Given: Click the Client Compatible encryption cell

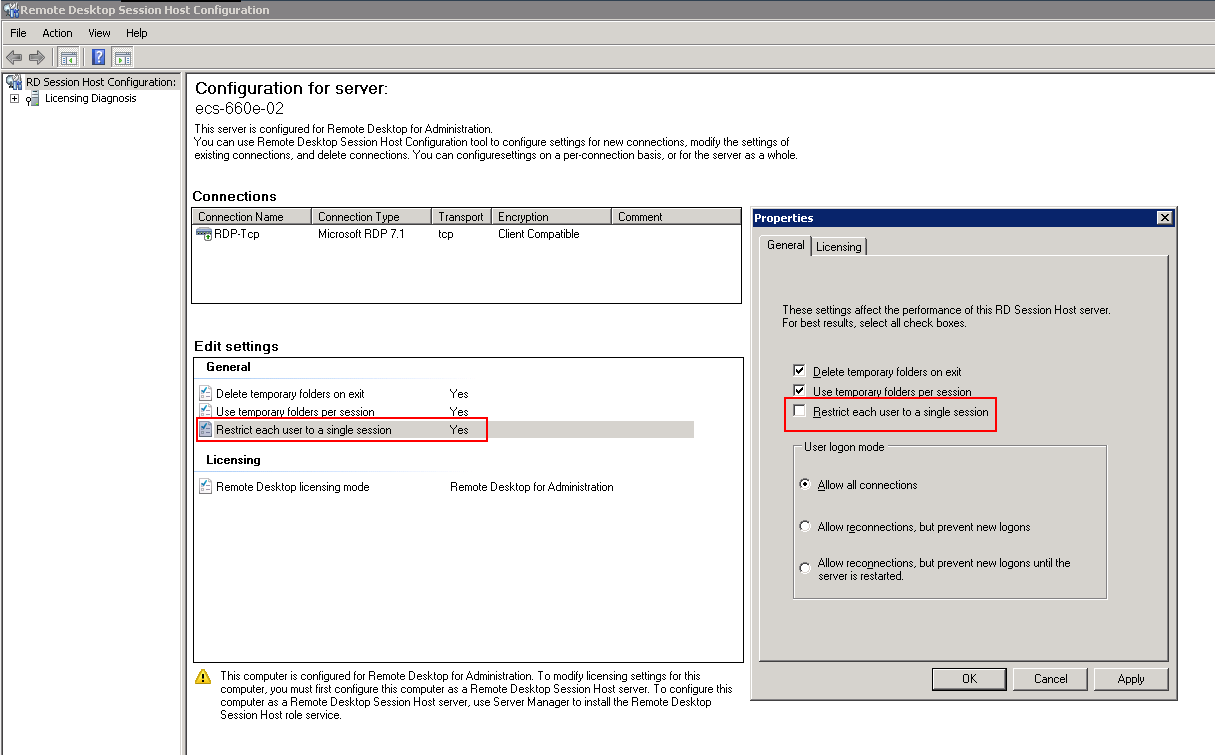Looking at the screenshot, I should pyautogui.click(x=538, y=234).
